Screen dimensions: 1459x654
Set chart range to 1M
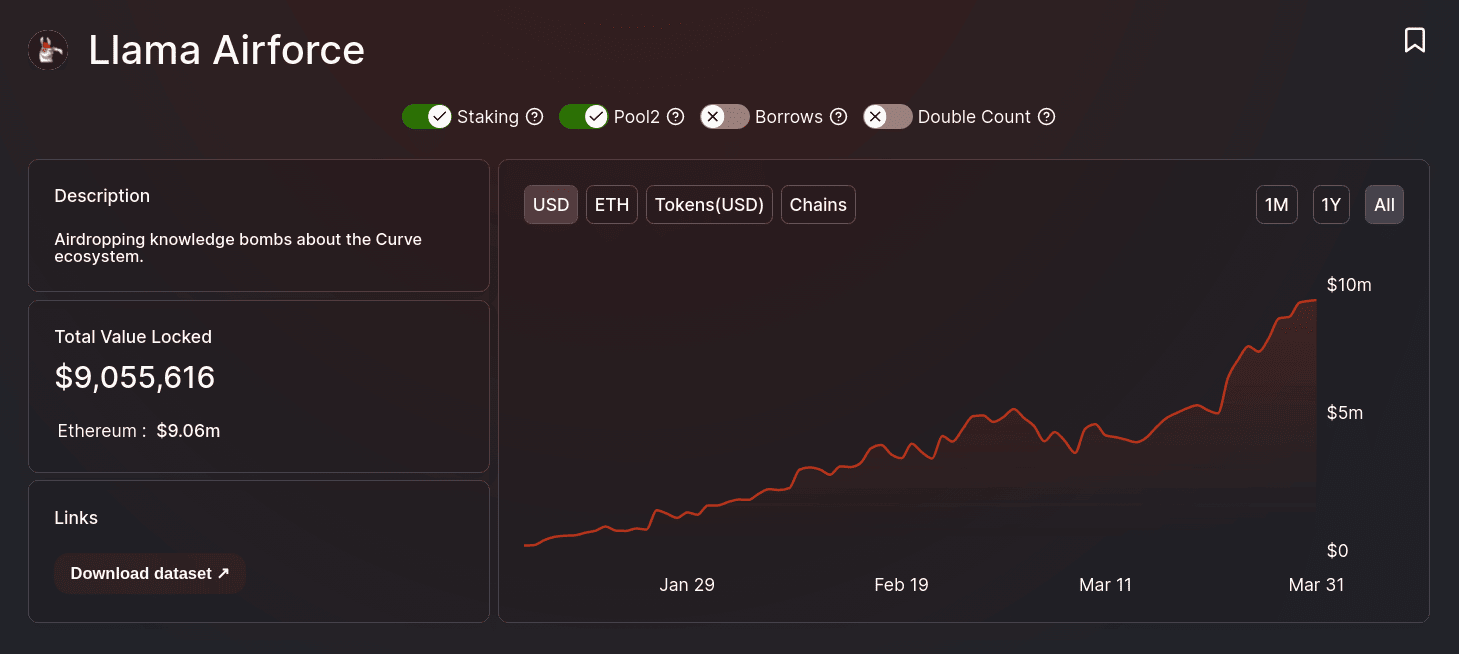[x=1276, y=205]
